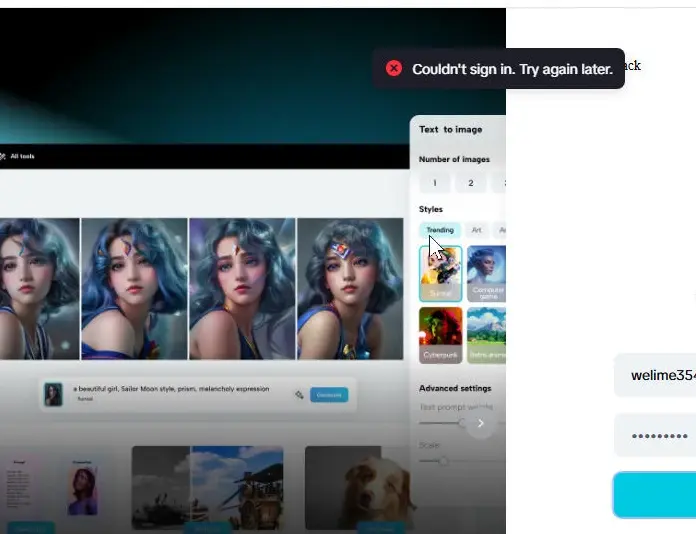
Task: Focus the password field with dots
Action: click(655, 435)
